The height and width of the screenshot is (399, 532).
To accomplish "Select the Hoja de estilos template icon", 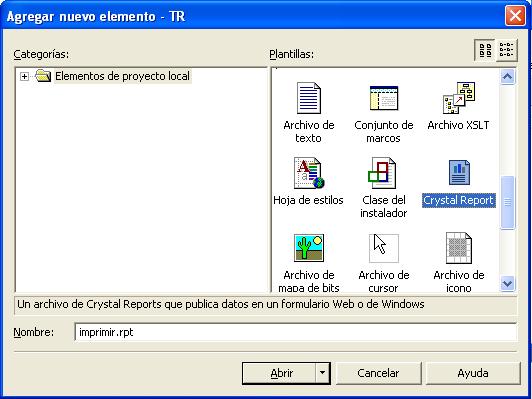I will point(309,173).
